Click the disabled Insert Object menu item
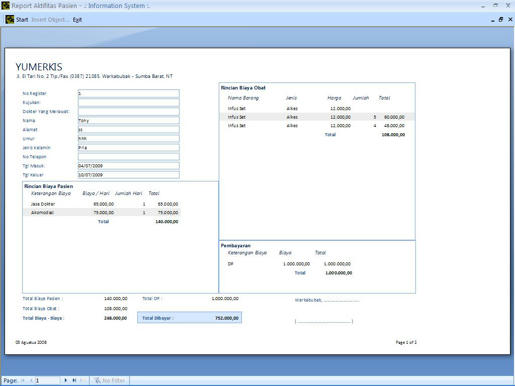515x386 pixels. coord(49,20)
